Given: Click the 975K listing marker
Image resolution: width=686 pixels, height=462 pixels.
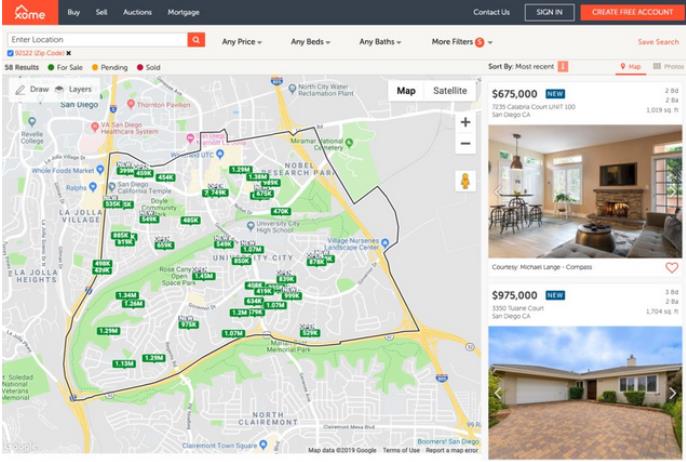Looking at the screenshot, I should pyautogui.click(x=189, y=325).
